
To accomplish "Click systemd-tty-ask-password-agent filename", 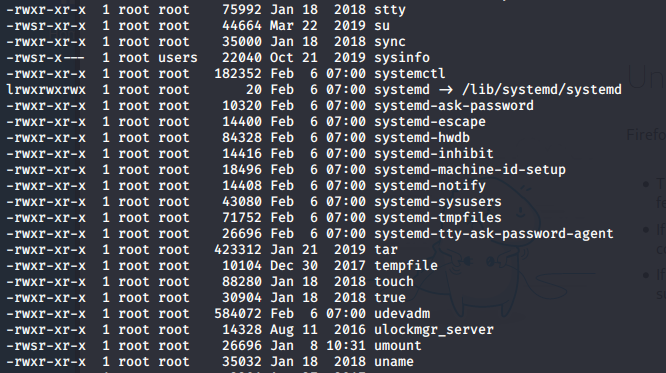I will pyautogui.click(x=494, y=234).
